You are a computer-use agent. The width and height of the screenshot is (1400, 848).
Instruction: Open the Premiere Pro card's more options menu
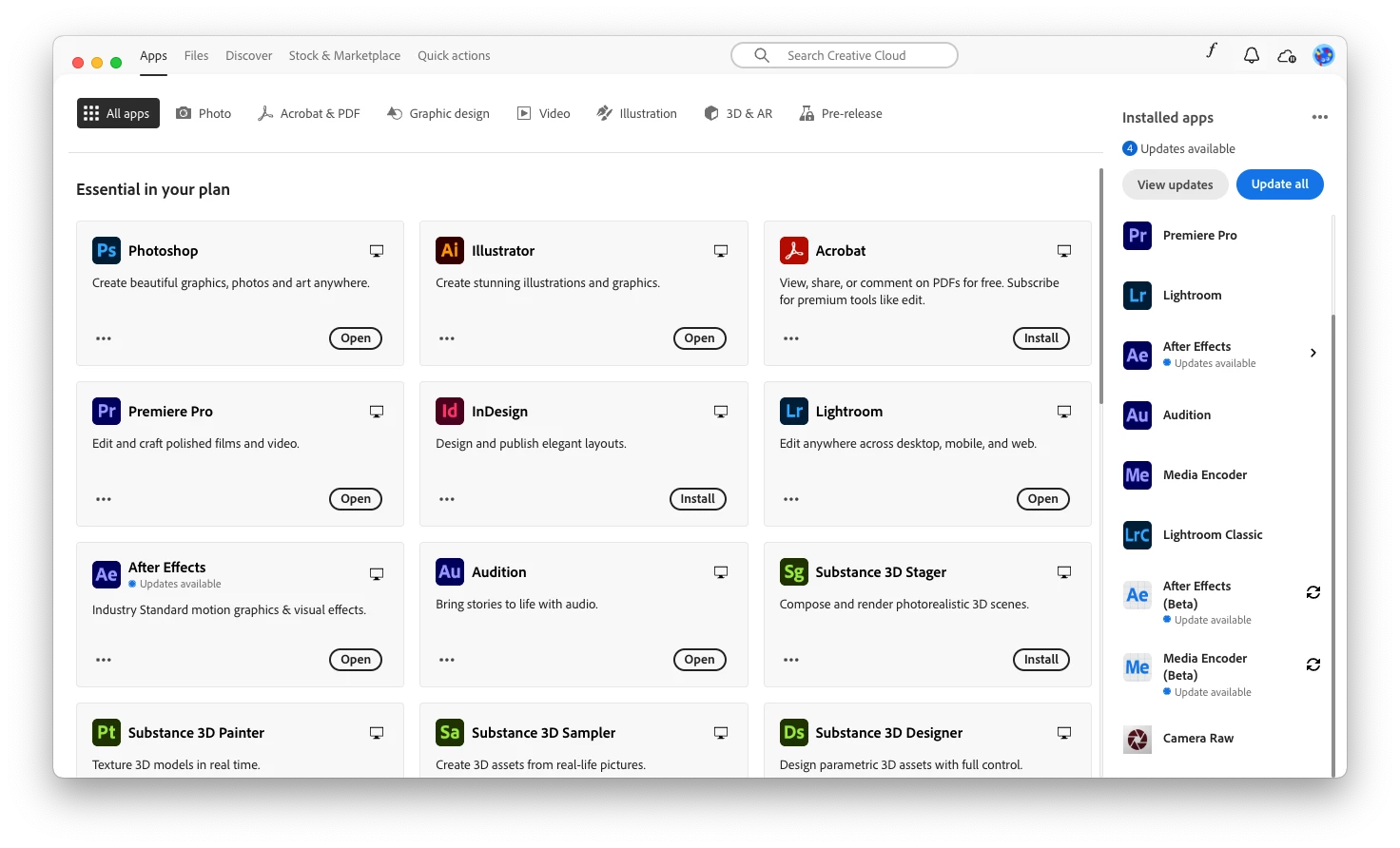click(x=104, y=499)
